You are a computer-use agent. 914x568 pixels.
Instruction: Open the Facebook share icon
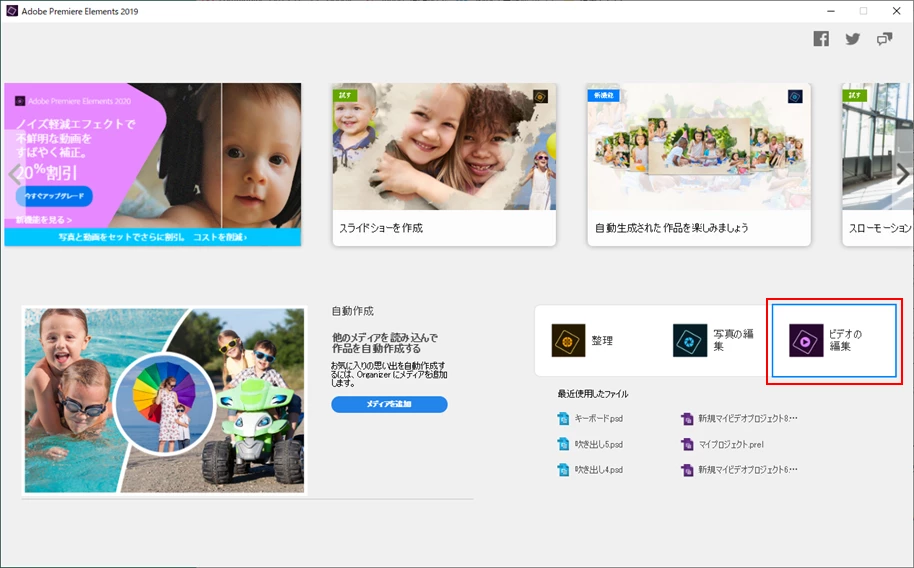pos(821,39)
